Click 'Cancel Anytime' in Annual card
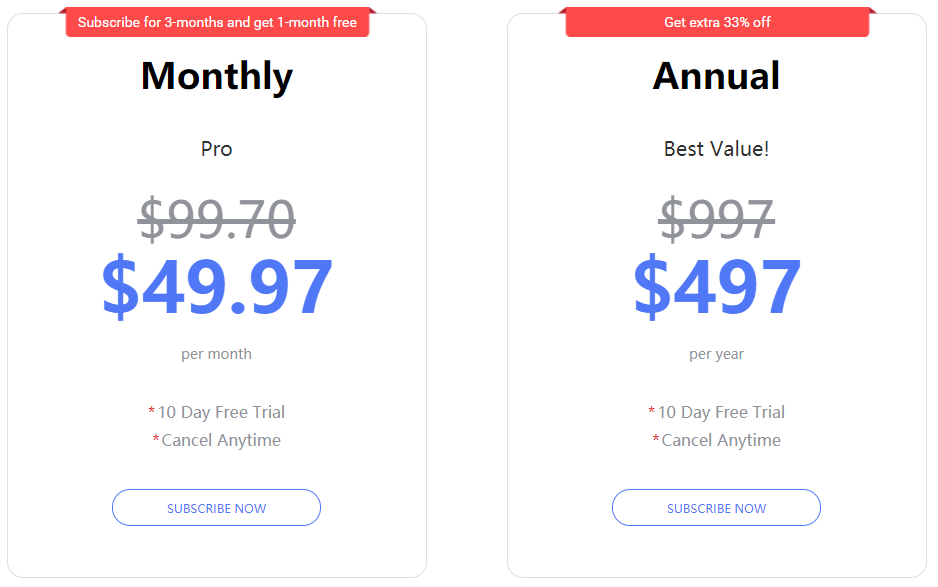 click(x=721, y=440)
